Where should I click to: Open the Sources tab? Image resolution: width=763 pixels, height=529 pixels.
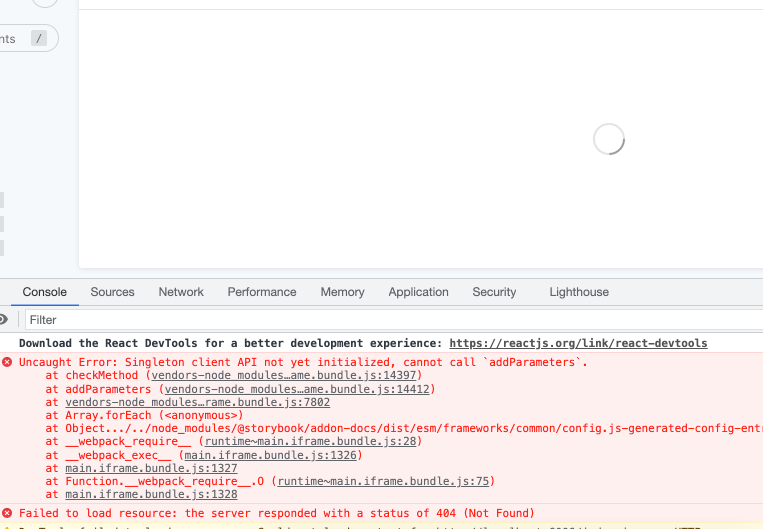[x=112, y=292]
